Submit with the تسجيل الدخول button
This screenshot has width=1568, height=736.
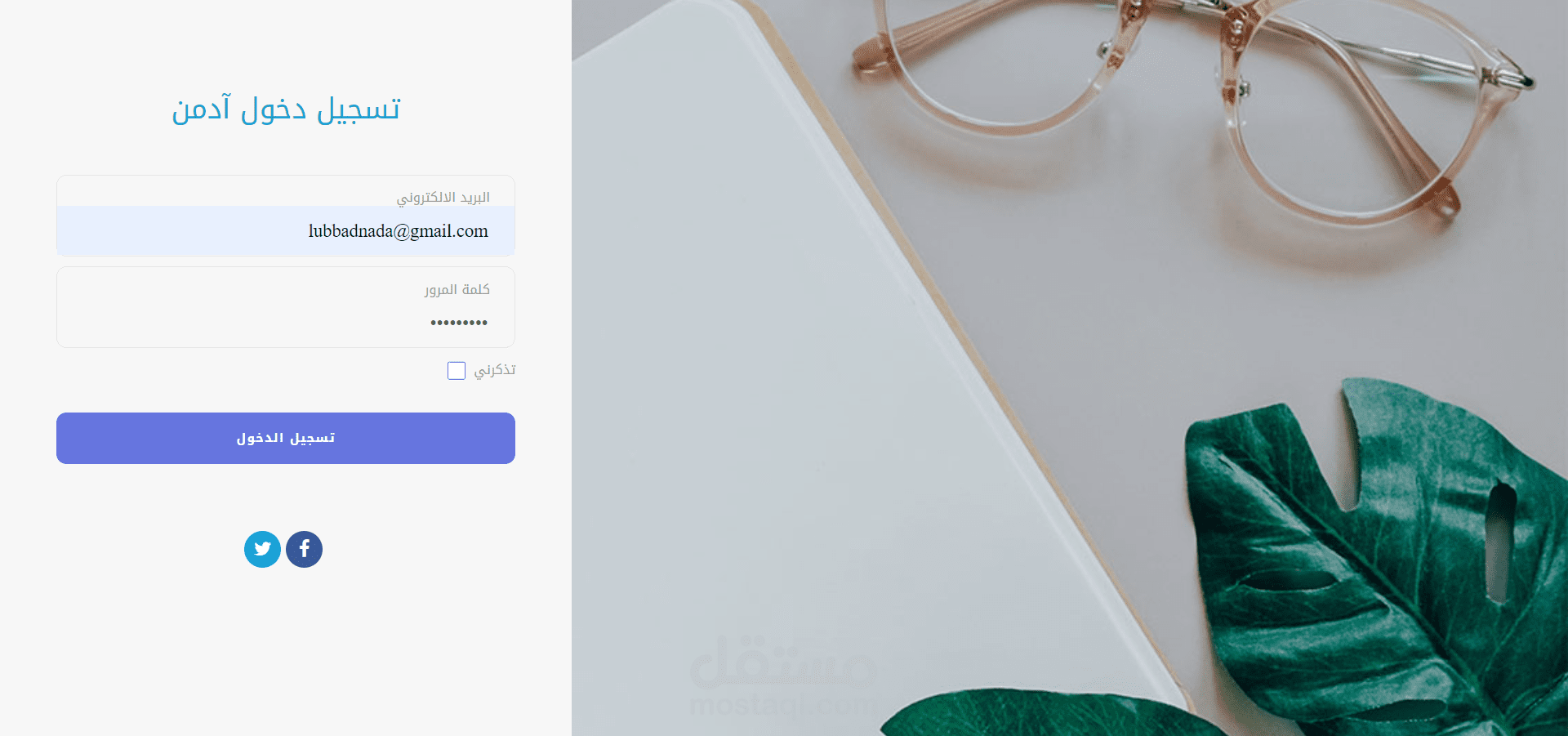click(x=286, y=438)
